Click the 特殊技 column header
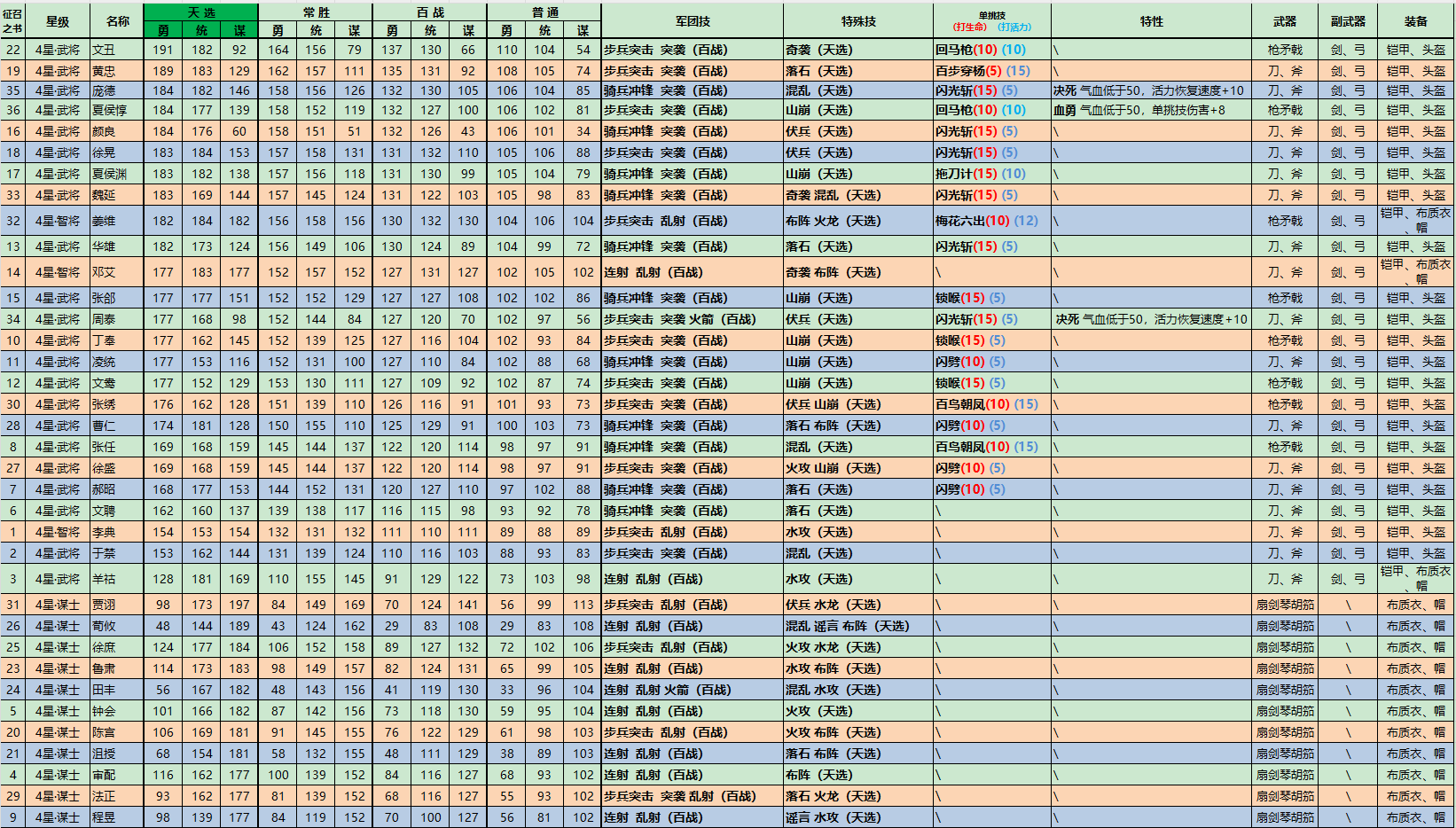1456x828 pixels. (858, 21)
